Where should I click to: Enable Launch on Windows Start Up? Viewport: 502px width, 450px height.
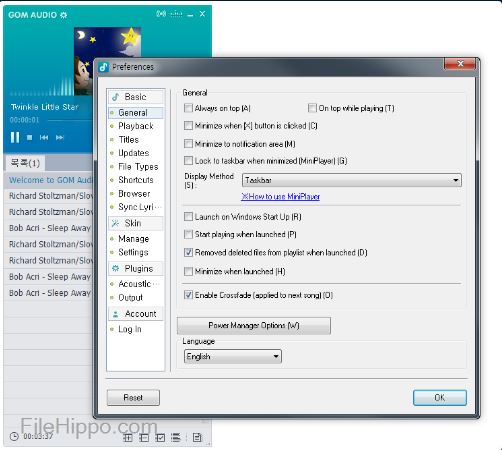pos(188,217)
